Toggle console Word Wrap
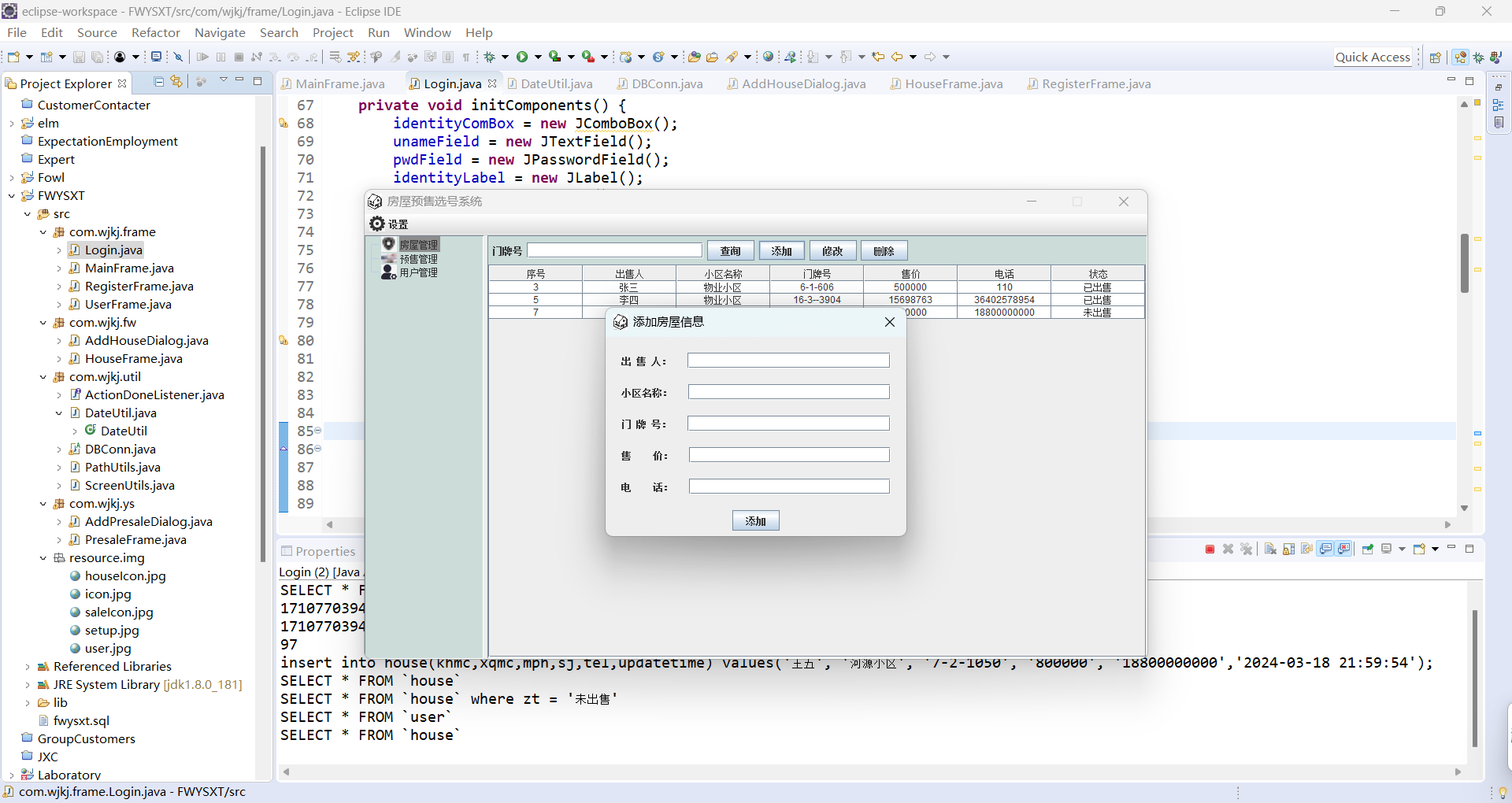Screen dimensions: 1512x803 1307,550
